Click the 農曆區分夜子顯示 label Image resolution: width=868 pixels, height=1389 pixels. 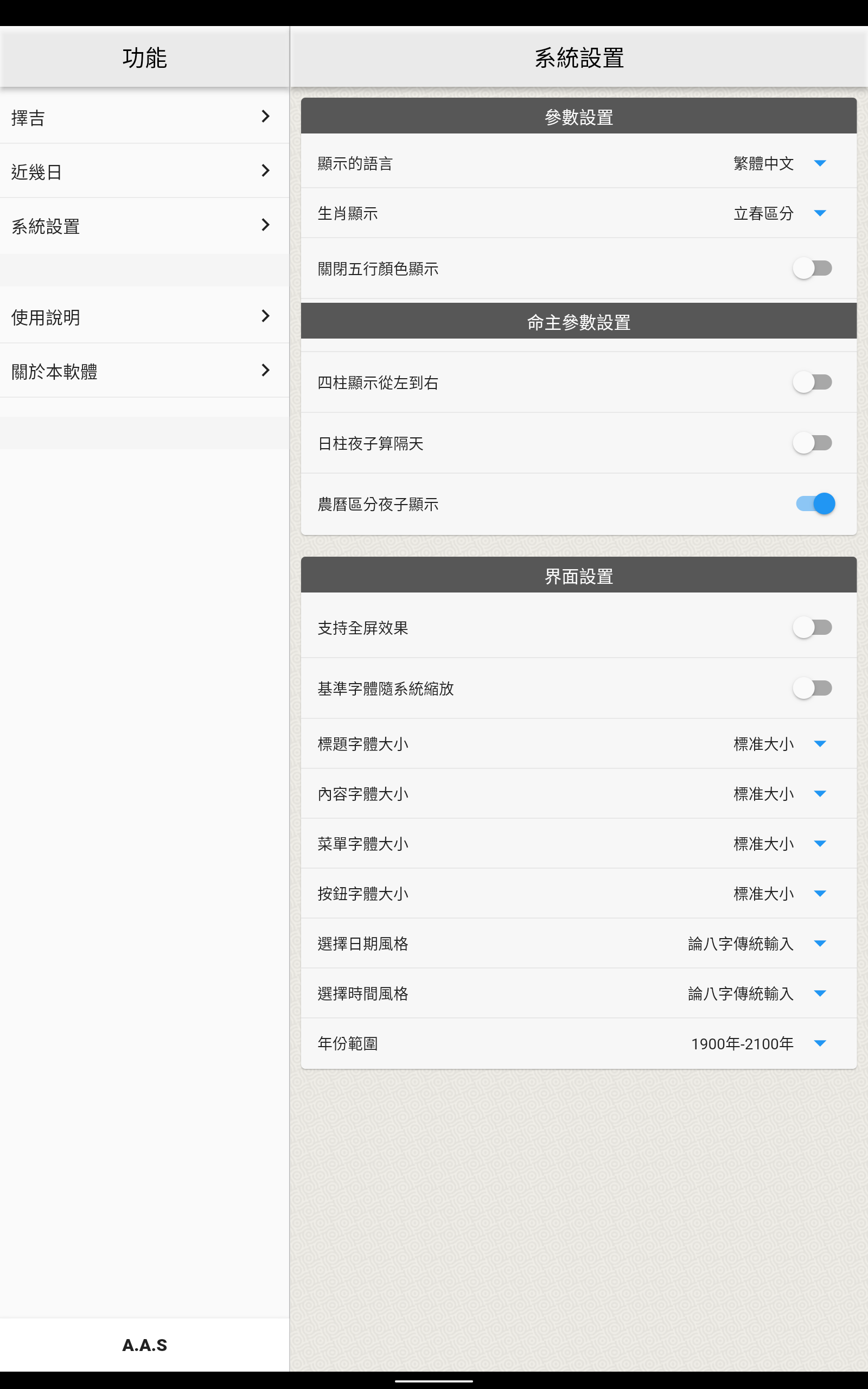click(378, 505)
